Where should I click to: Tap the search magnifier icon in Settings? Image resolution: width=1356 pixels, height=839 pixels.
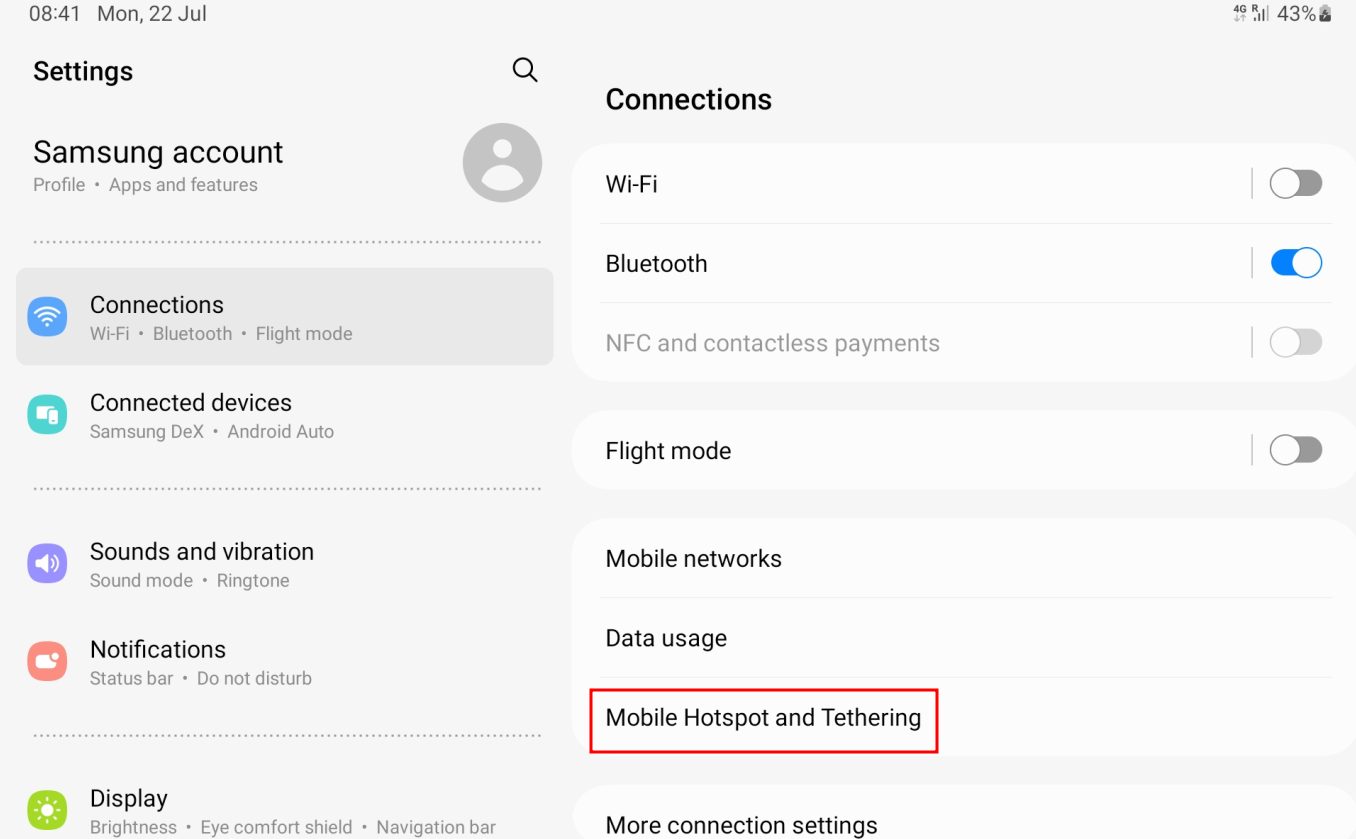click(524, 70)
